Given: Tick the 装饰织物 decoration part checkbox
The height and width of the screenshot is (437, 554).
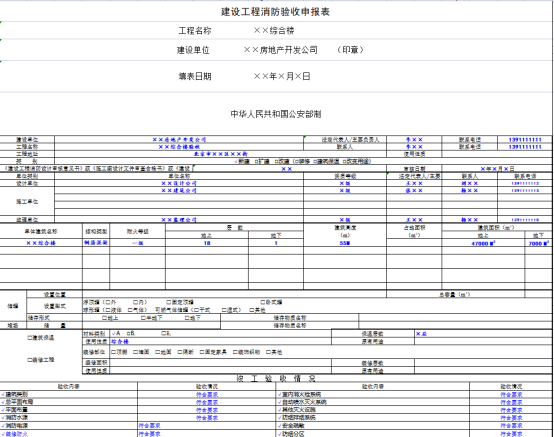Looking at the screenshot, I should coord(235,352).
